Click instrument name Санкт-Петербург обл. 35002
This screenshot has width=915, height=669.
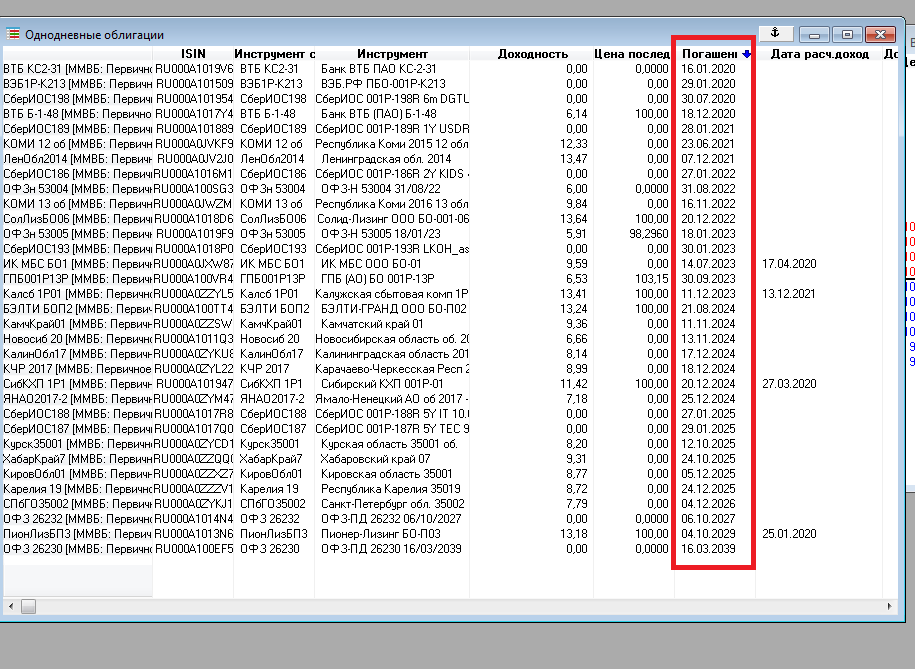coord(393,504)
